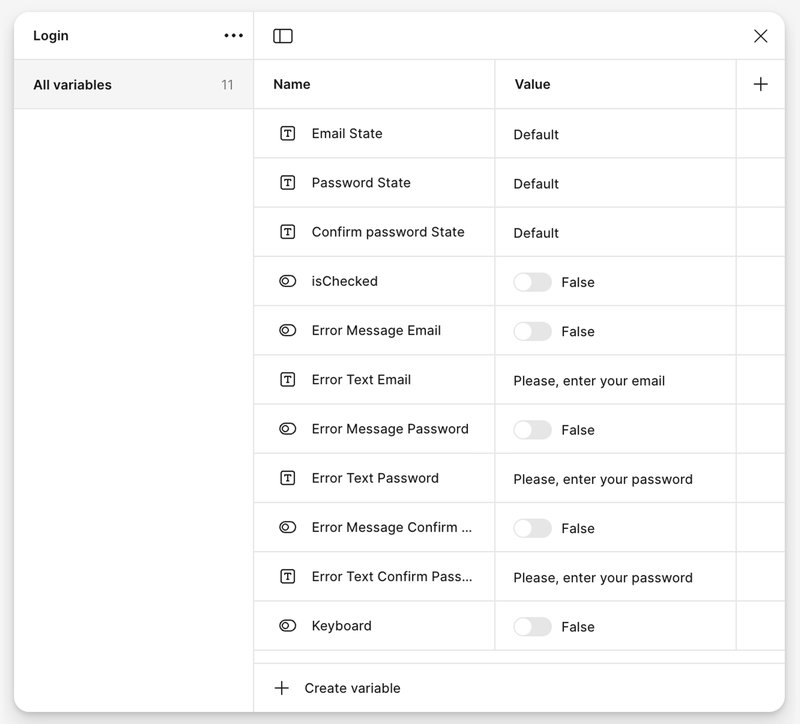Toggle the Error Message Email switch

(x=532, y=331)
